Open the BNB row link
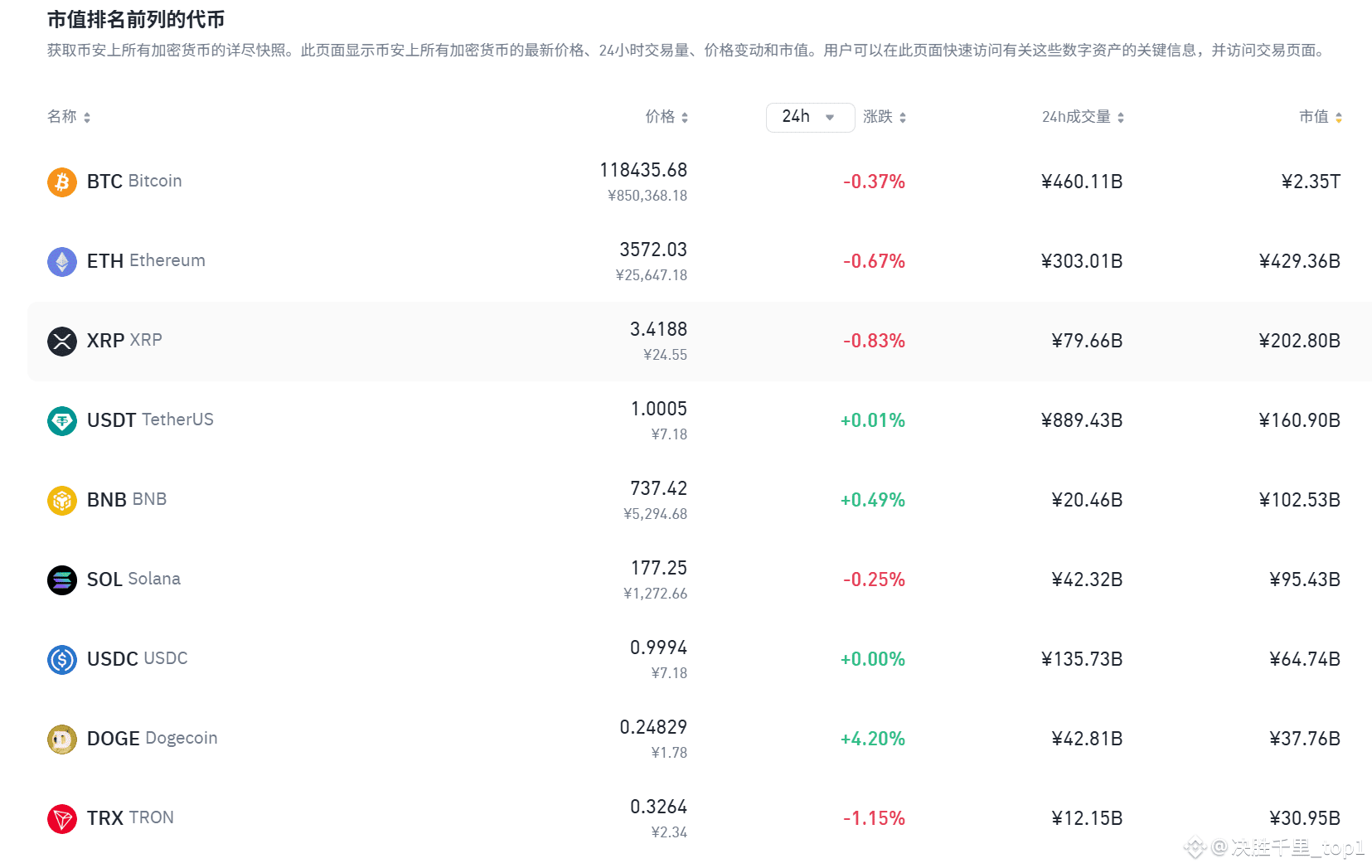This screenshot has width=1372, height=868. pyautogui.click(x=700, y=500)
